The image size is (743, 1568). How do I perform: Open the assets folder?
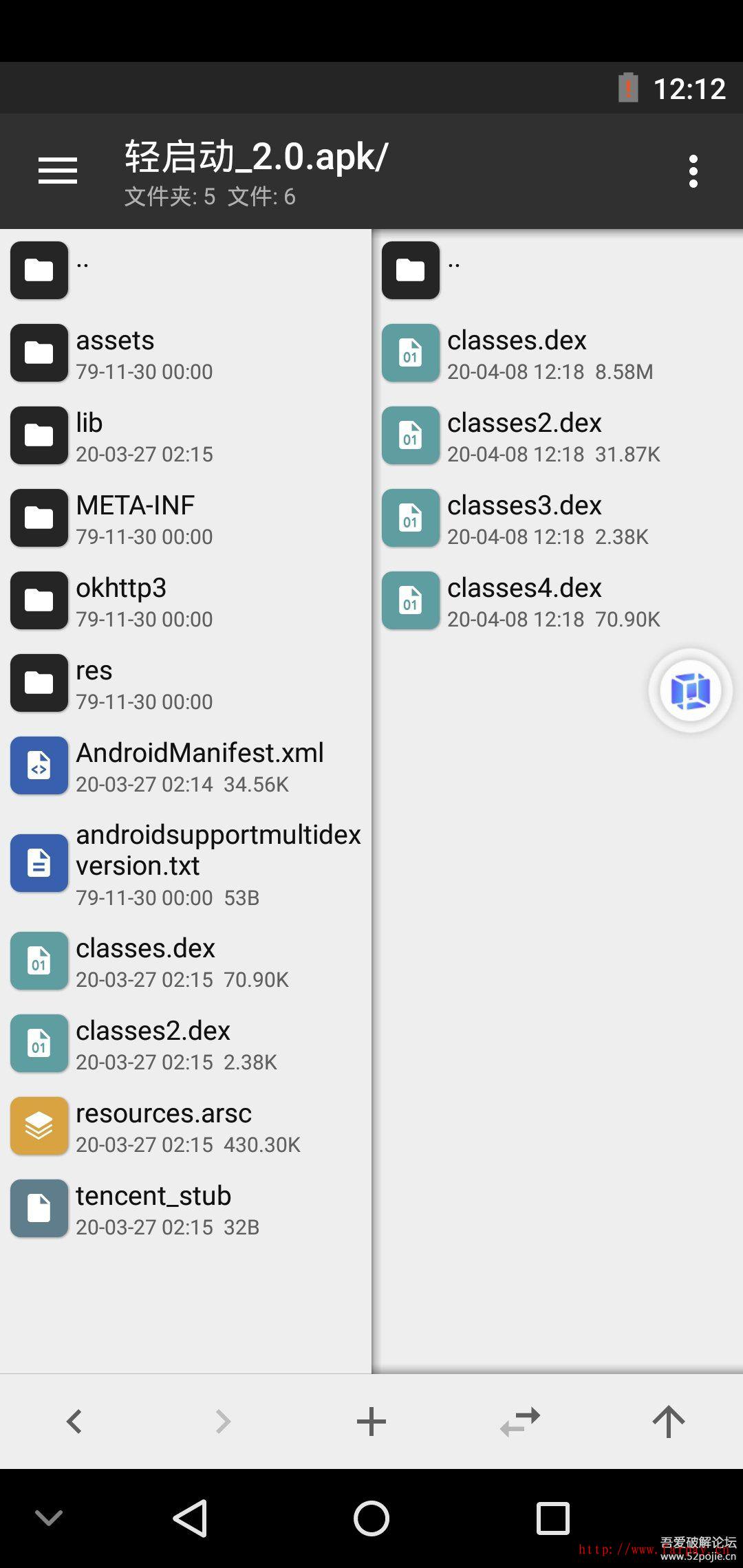point(116,353)
